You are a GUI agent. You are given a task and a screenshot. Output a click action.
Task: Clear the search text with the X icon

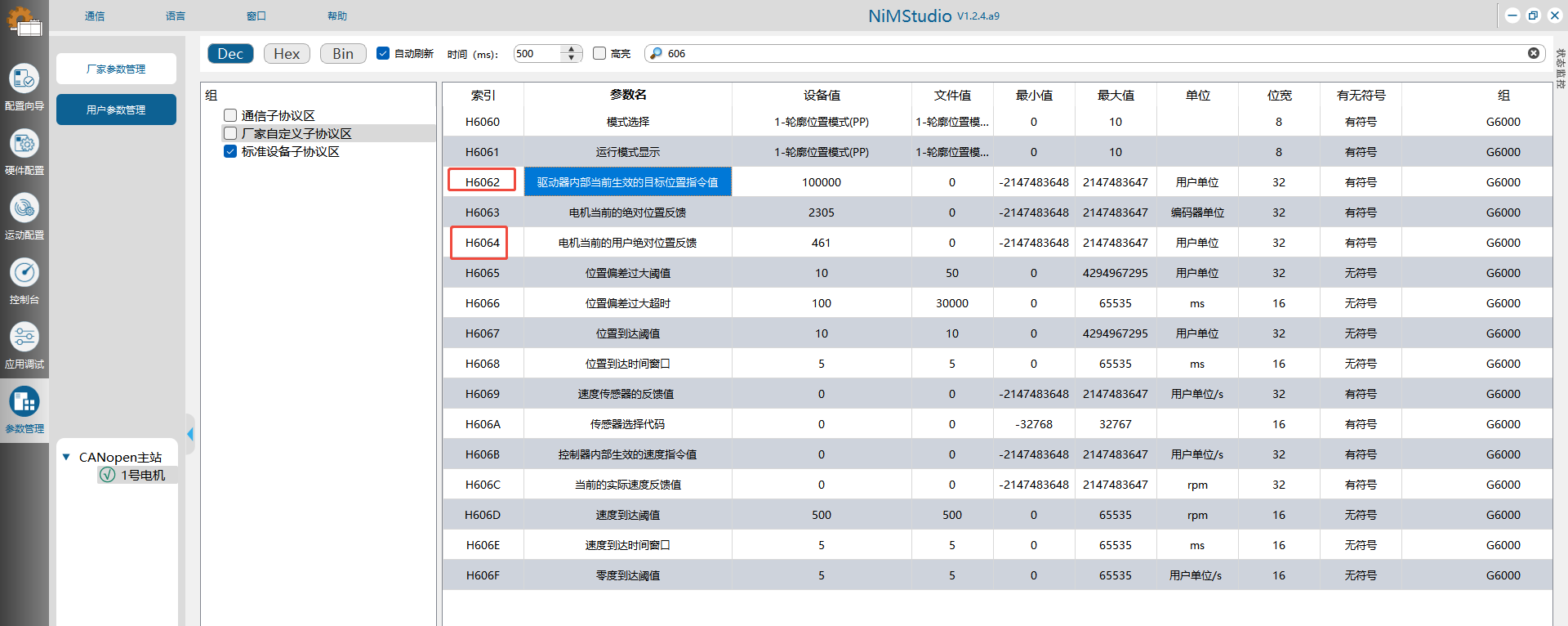coord(1534,53)
